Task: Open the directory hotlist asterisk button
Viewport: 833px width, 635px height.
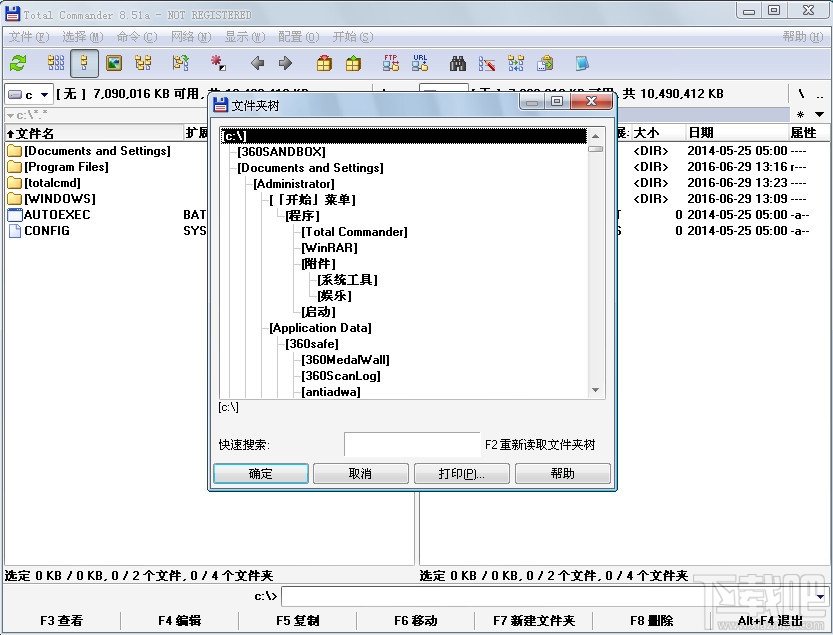Action: click(x=801, y=114)
